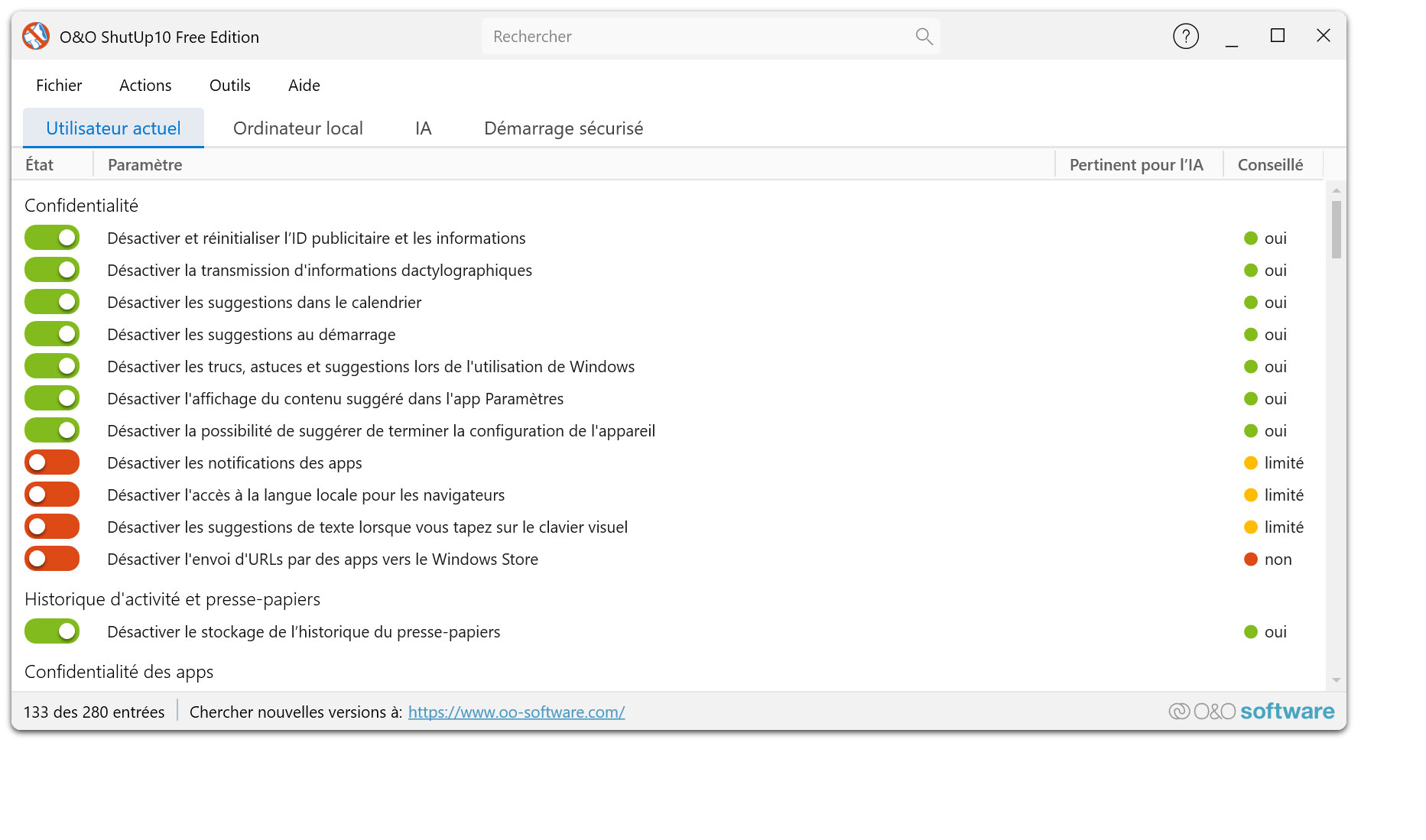Screen dimensions: 1426x840
Task: Open the Outils menu
Action: pyautogui.click(x=230, y=86)
